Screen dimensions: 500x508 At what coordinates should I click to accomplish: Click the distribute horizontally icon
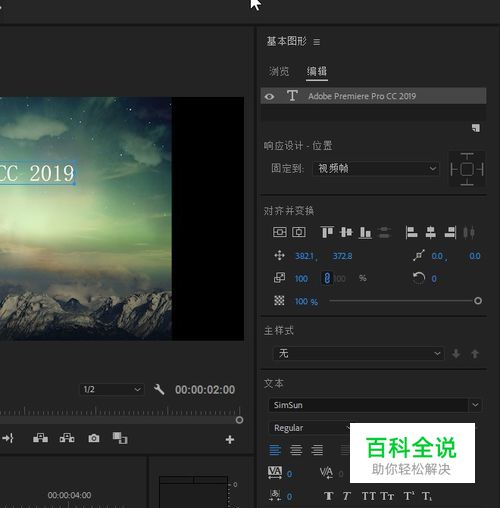click(x=469, y=232)
